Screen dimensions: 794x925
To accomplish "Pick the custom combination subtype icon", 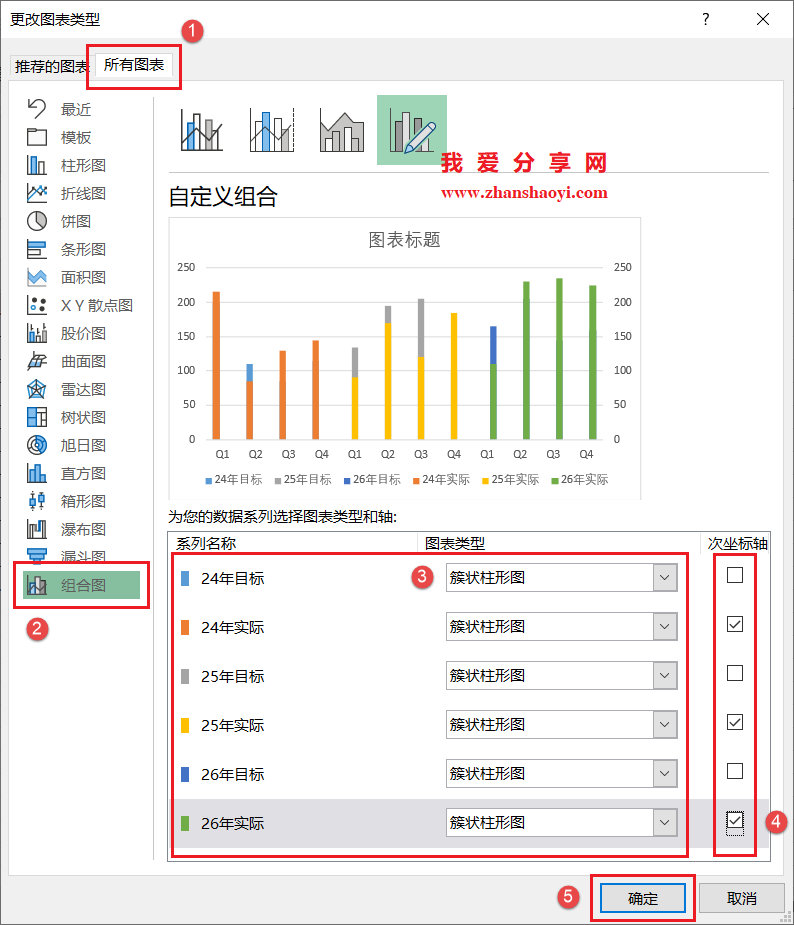I will click(412, 130).
